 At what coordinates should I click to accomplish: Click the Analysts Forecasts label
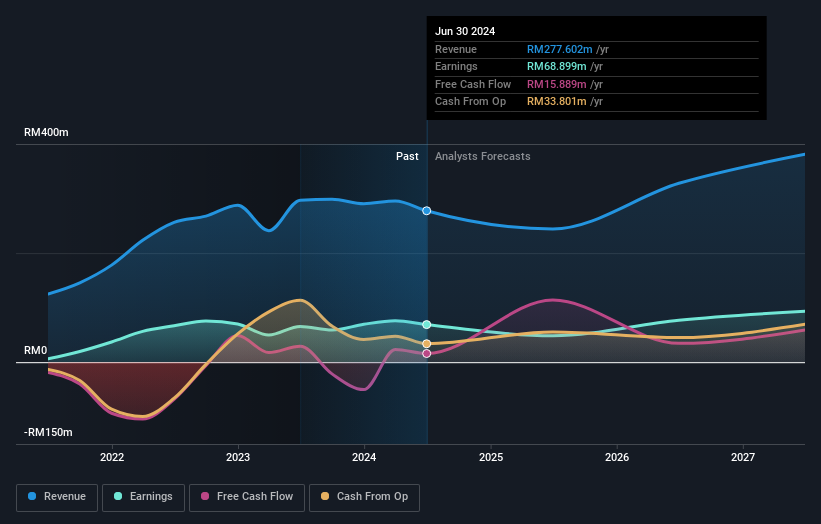[x=483, y=157]
